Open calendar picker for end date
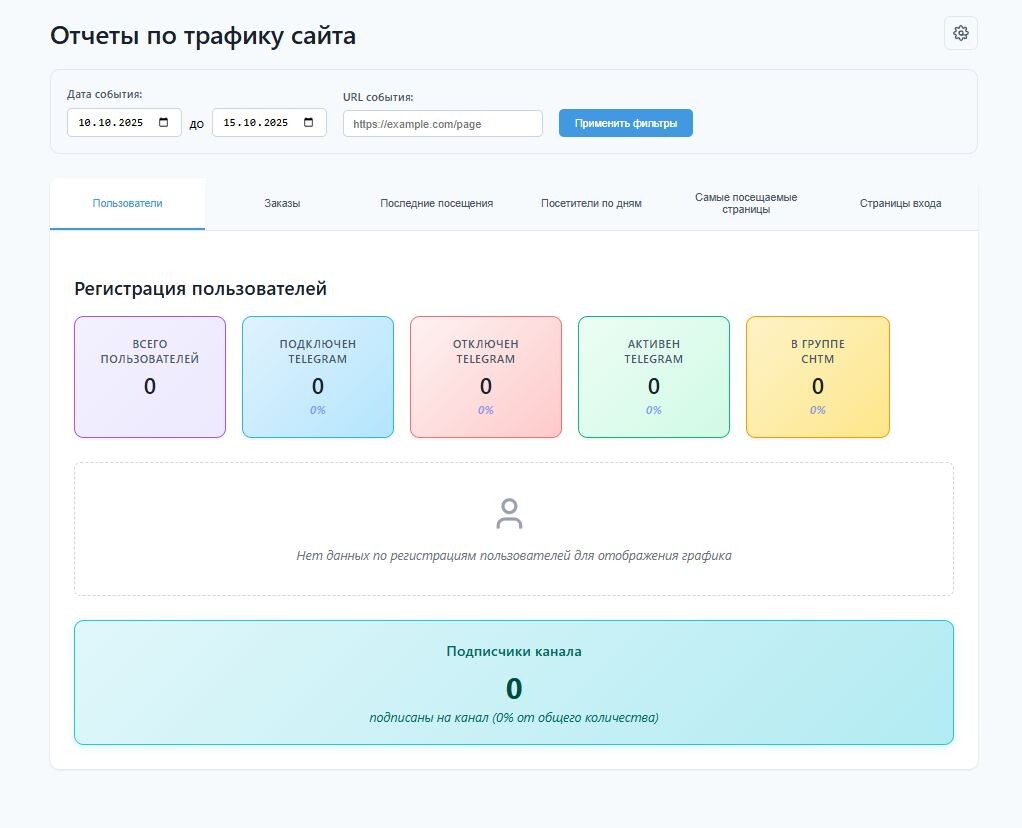This screenshot has width=1022, height=828. 308,123
